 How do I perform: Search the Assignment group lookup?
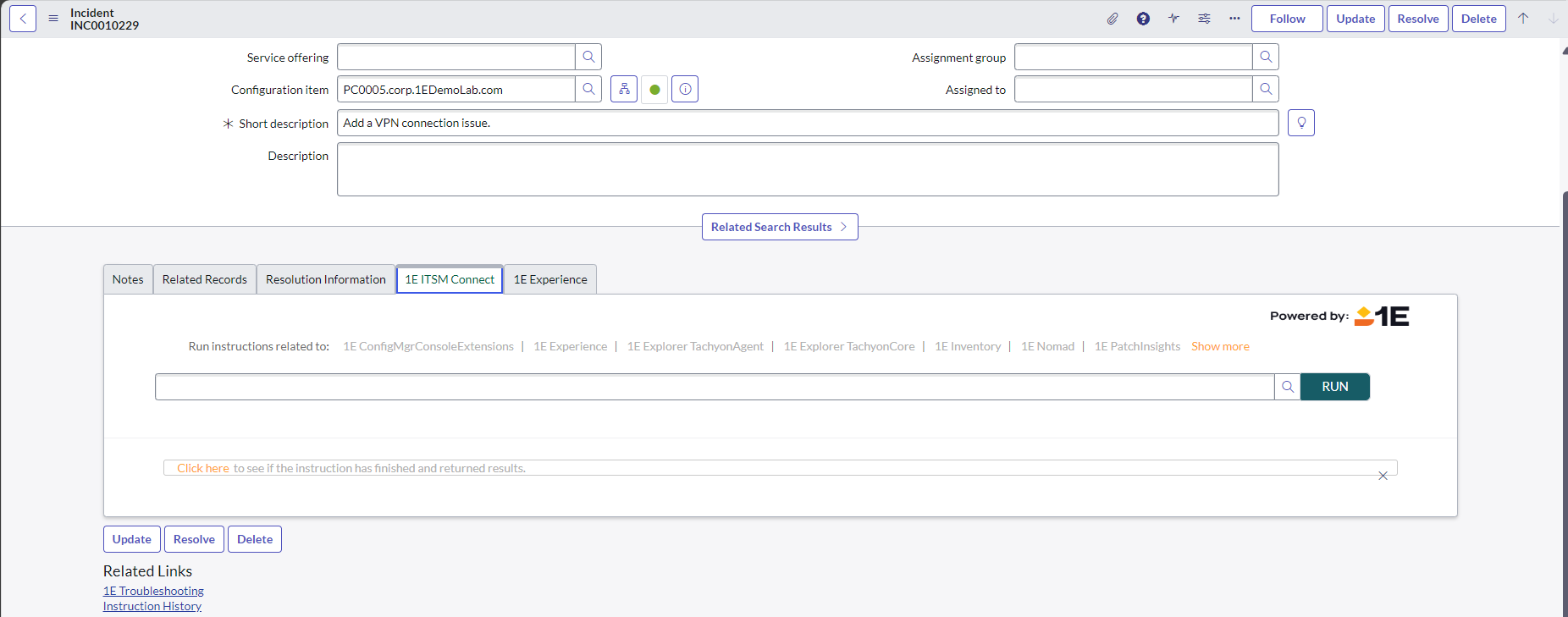click(1266, 57)
